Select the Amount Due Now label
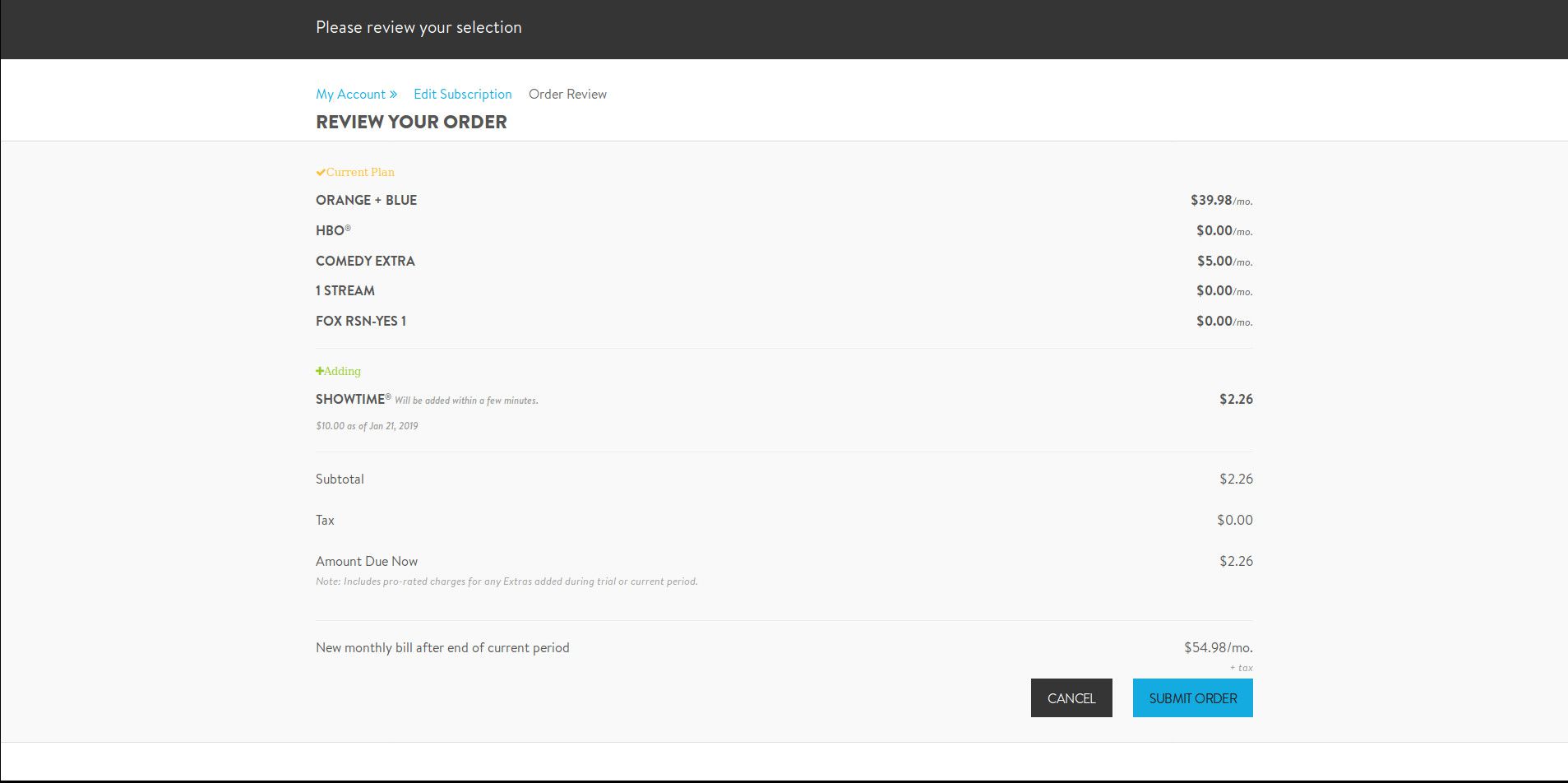This screenshot has height=783, width=1568. [367, 561]
